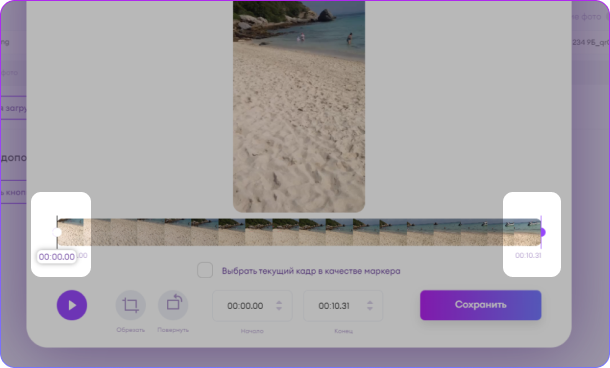
Task: Increase start time with the up arrow
Action: 279,302
